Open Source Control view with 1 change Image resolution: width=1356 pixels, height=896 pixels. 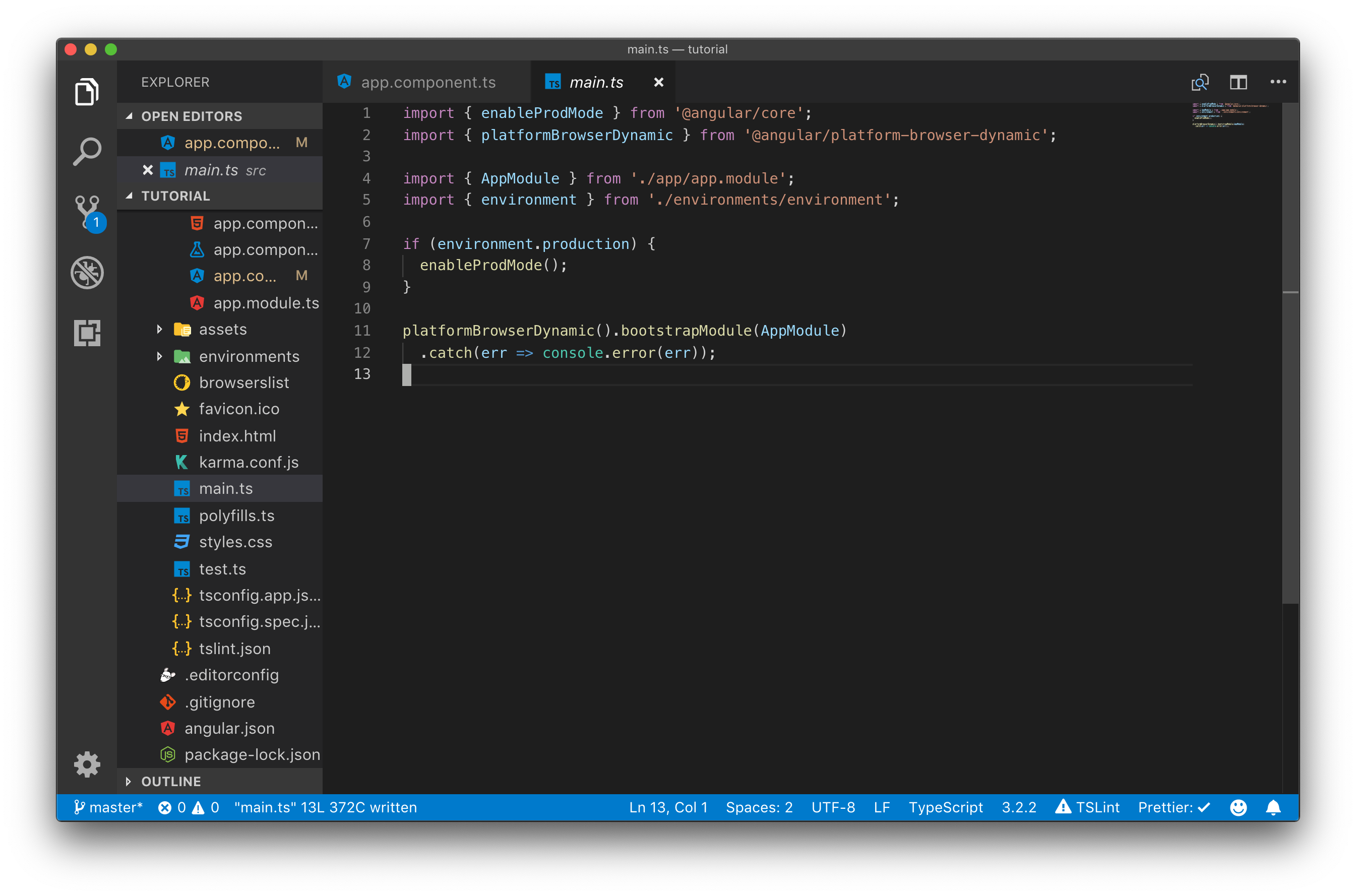[89, 213]
